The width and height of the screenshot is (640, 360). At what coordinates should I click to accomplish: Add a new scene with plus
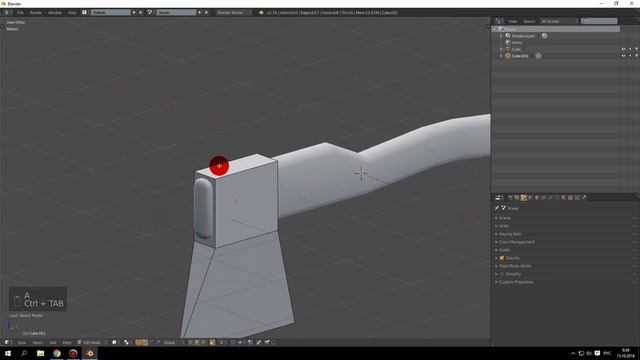click(200, 13)
